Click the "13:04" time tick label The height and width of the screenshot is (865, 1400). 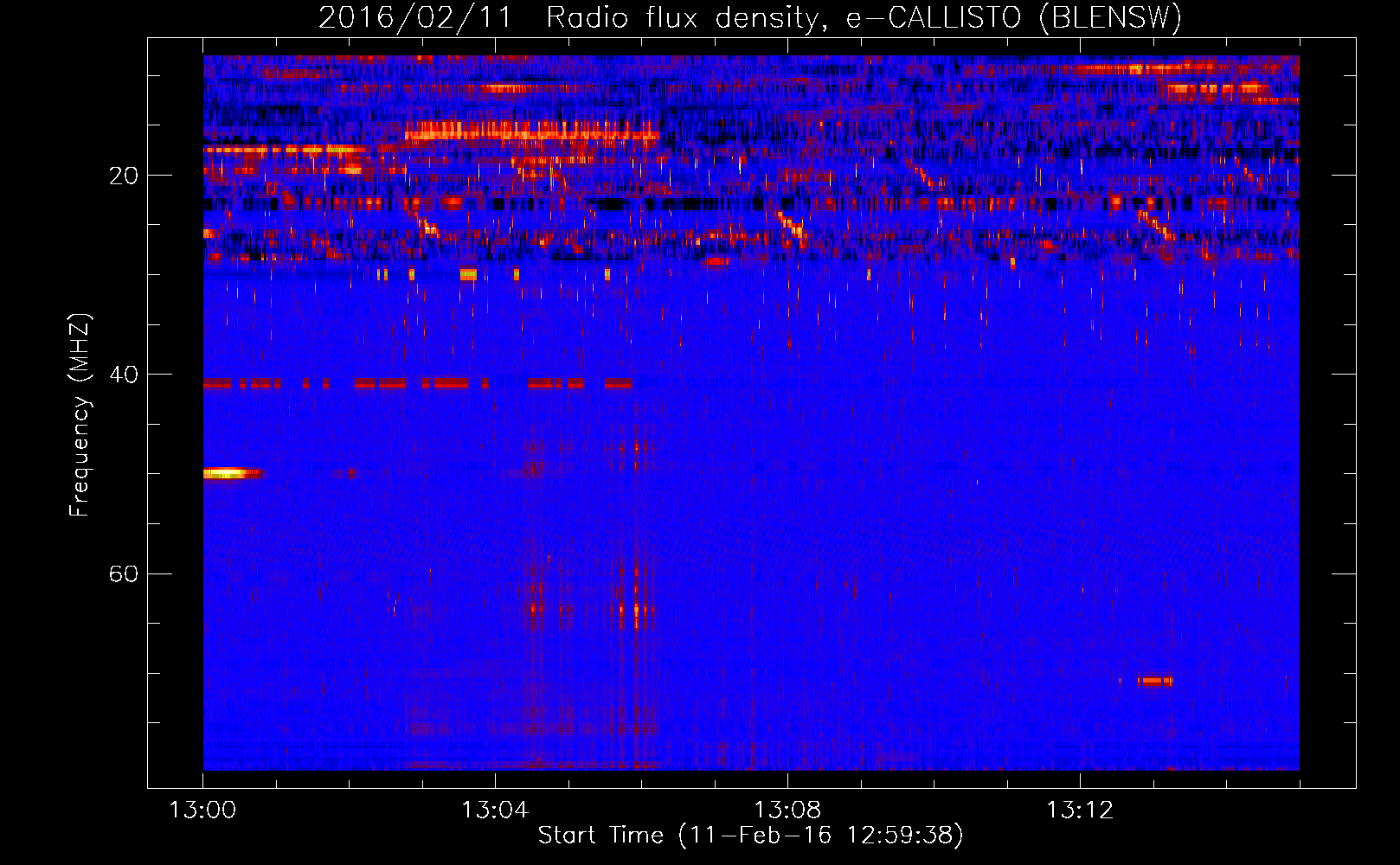(495, 811)
